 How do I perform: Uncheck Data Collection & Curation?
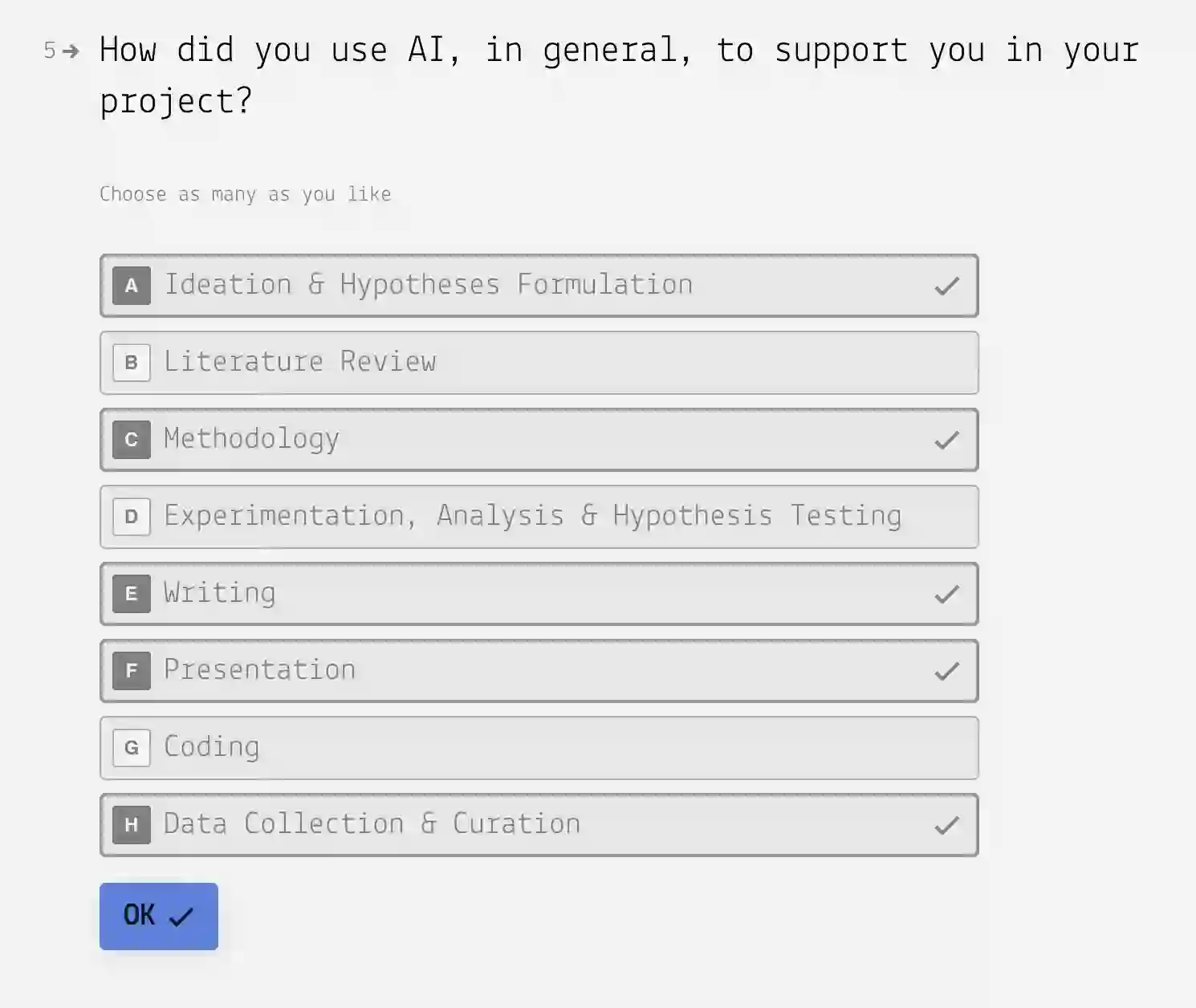(539, 825)
